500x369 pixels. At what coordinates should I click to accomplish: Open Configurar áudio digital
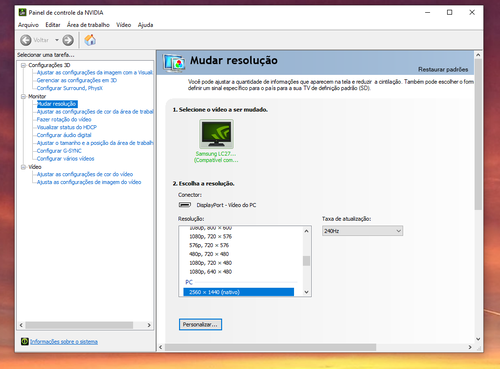(64, 135)
